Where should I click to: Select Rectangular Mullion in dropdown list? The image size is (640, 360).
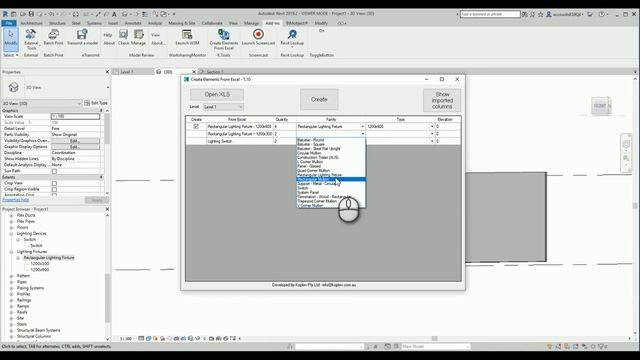pos(331,179)
